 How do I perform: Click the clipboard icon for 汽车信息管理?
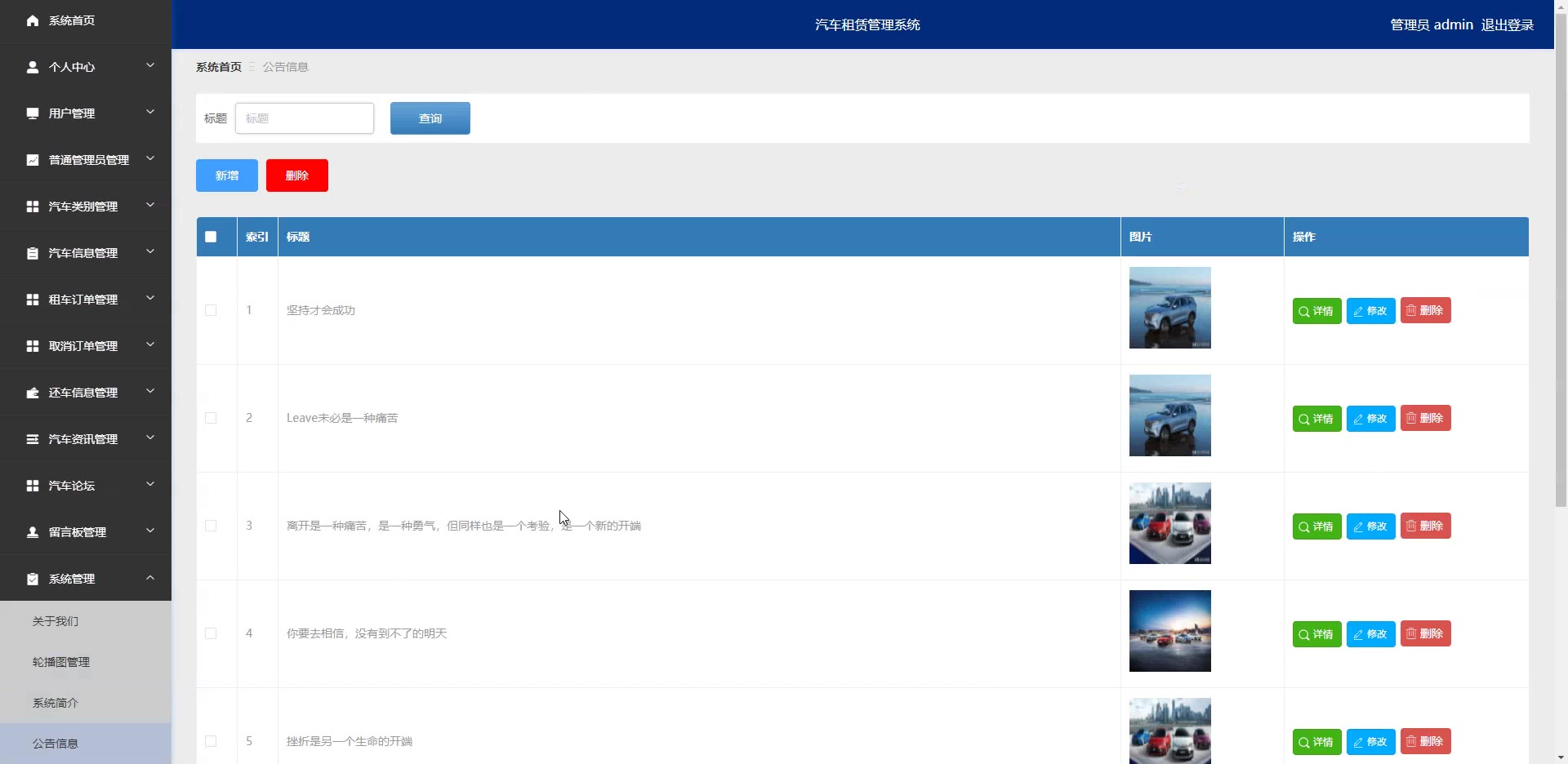click(33, 253)
